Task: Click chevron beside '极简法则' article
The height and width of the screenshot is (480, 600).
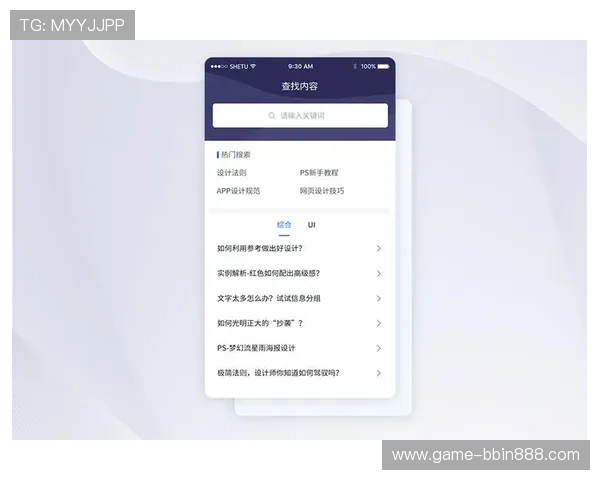Action: 379,373
